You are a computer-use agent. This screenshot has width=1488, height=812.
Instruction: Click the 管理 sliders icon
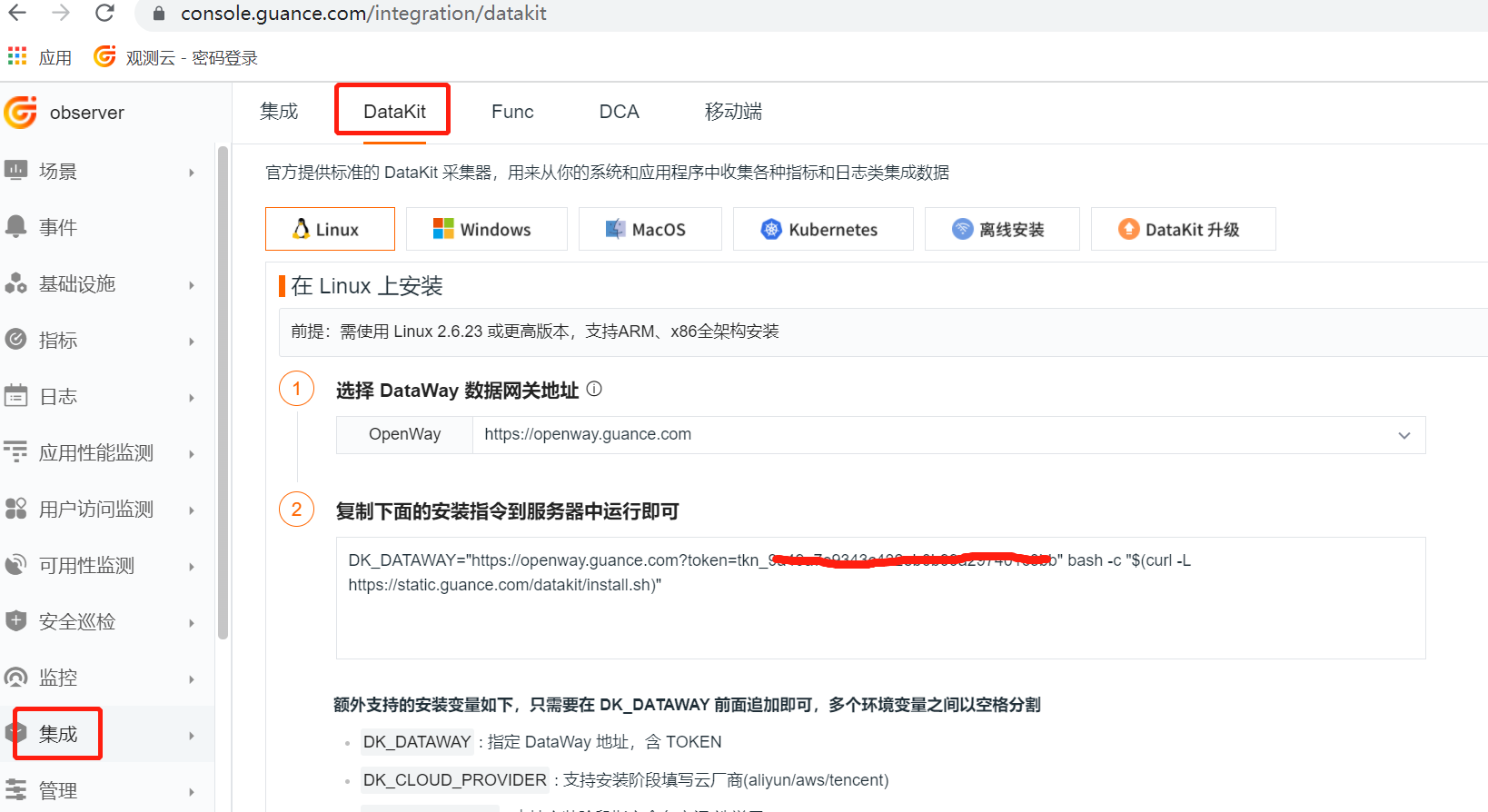tap(15, 789)
